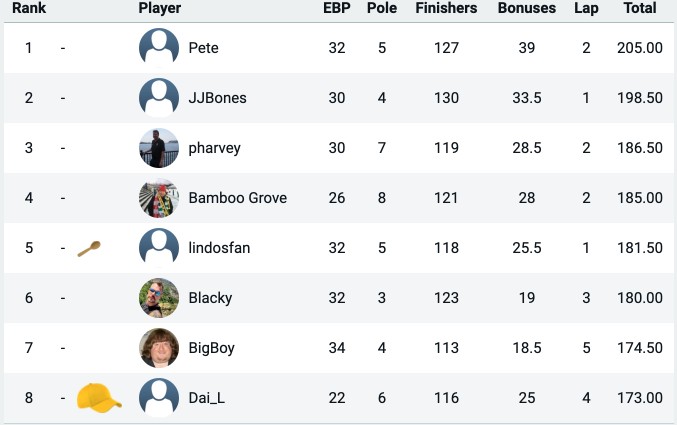Sort by the Finishers column header

446,8
